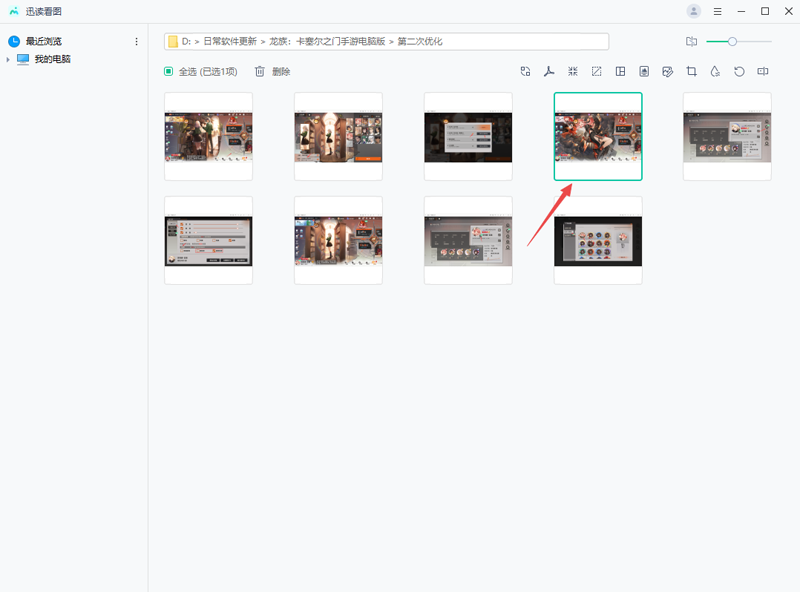The height and width of the screenshot is (592, 800).
Task: Expand the 我的电脑 tree node arrow
Action: [x=8, y=60]
